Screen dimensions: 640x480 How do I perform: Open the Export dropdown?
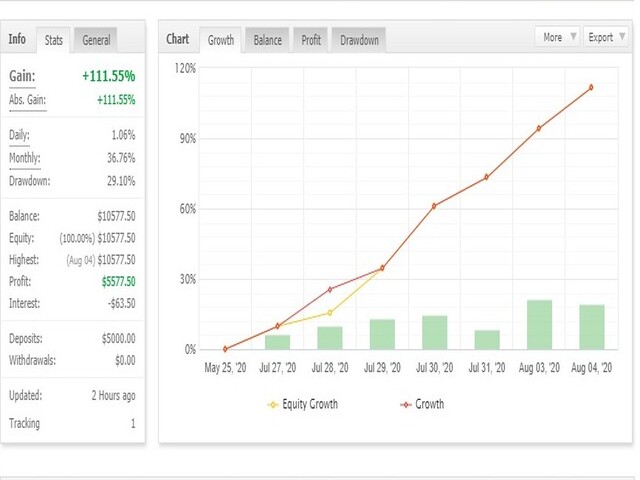coord(606,37)
